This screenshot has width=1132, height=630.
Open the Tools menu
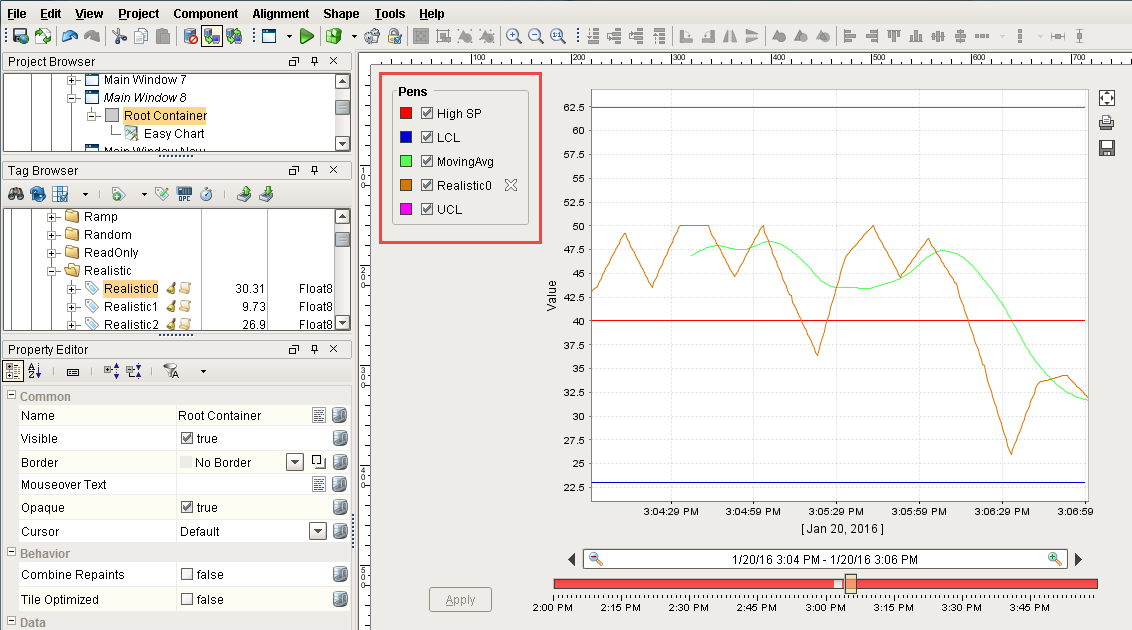coord(390,14)
